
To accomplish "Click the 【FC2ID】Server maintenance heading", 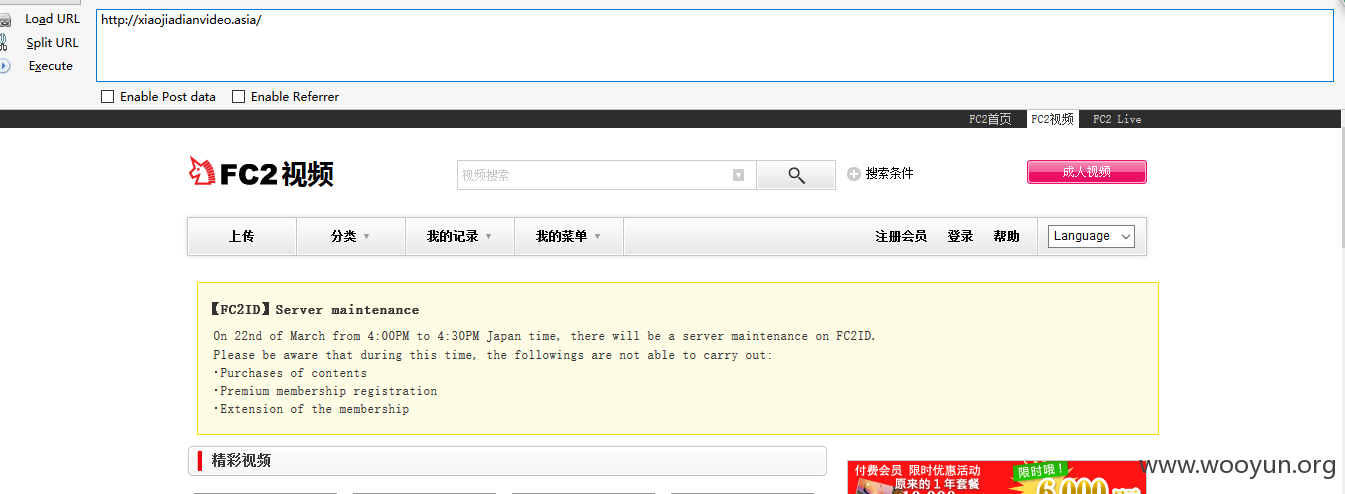I will click(314, 310).
